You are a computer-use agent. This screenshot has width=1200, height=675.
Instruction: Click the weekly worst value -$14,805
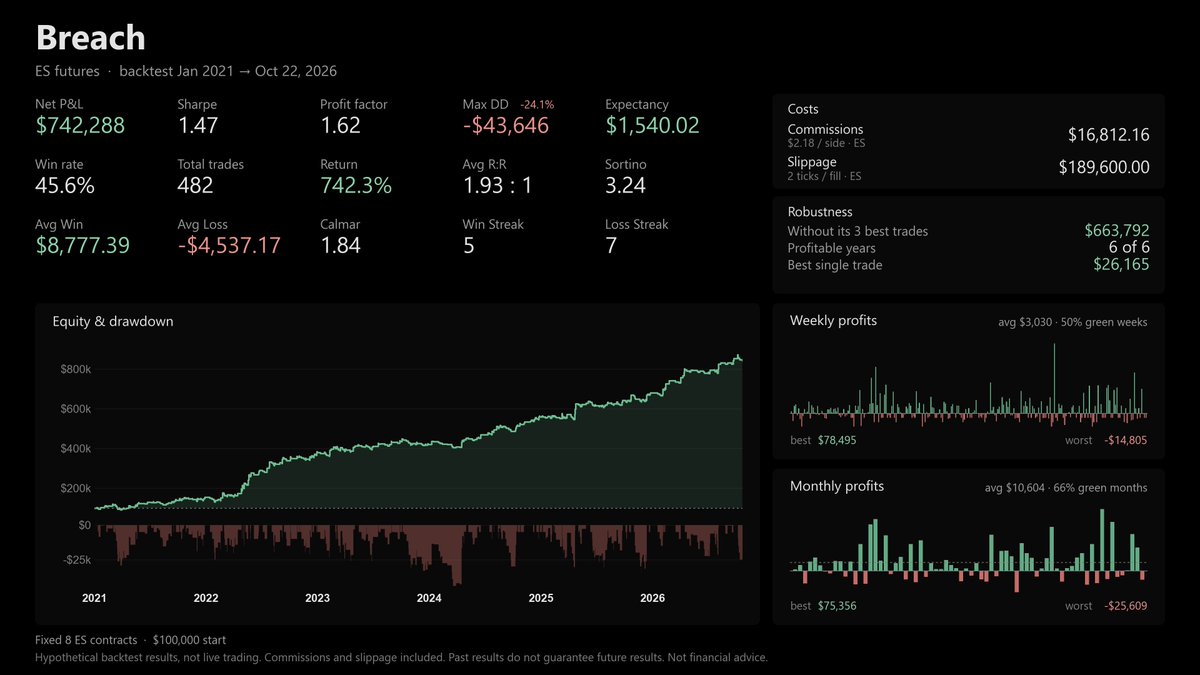(x=1125, y=440)
